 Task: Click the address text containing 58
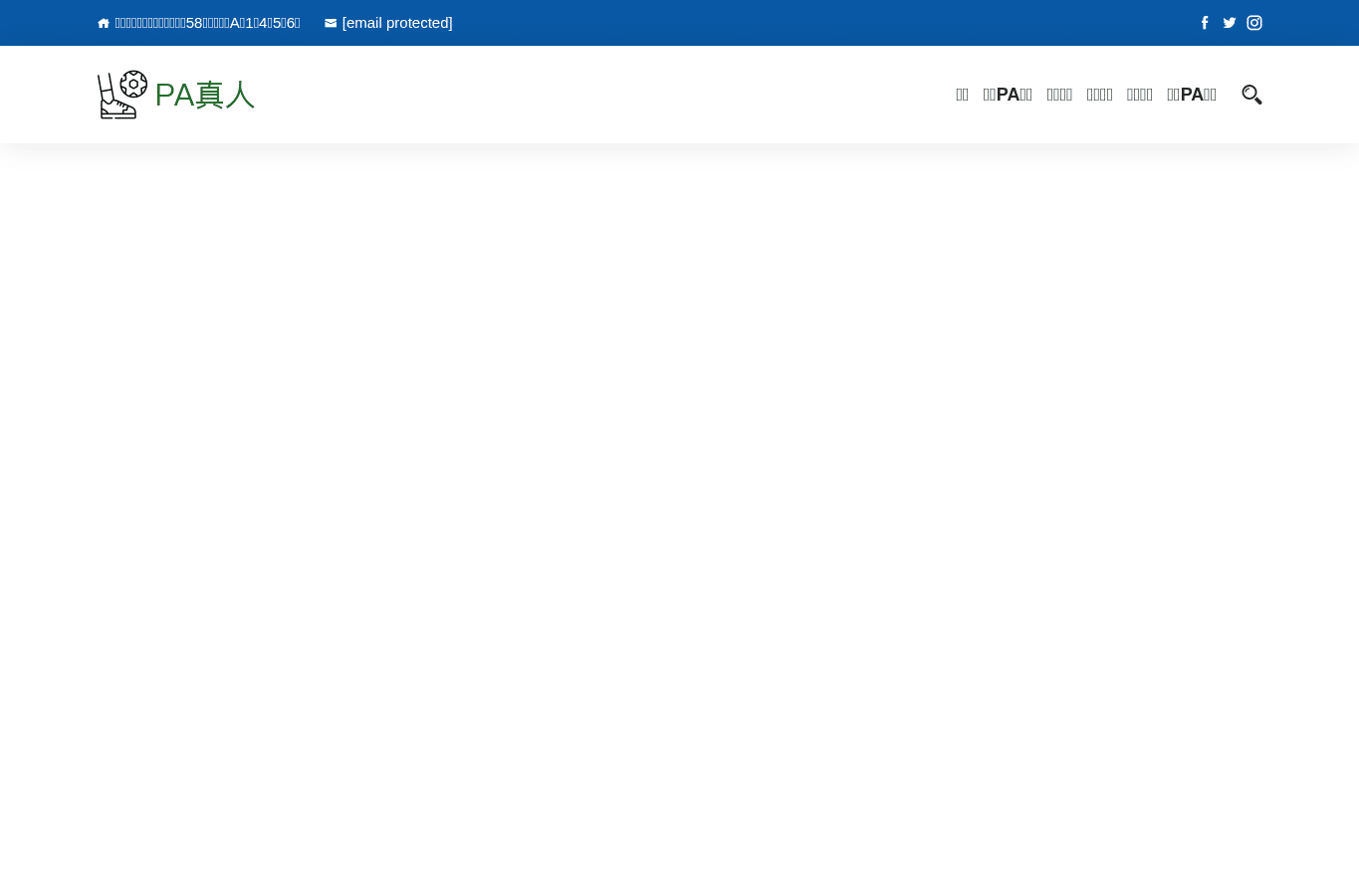207,23
